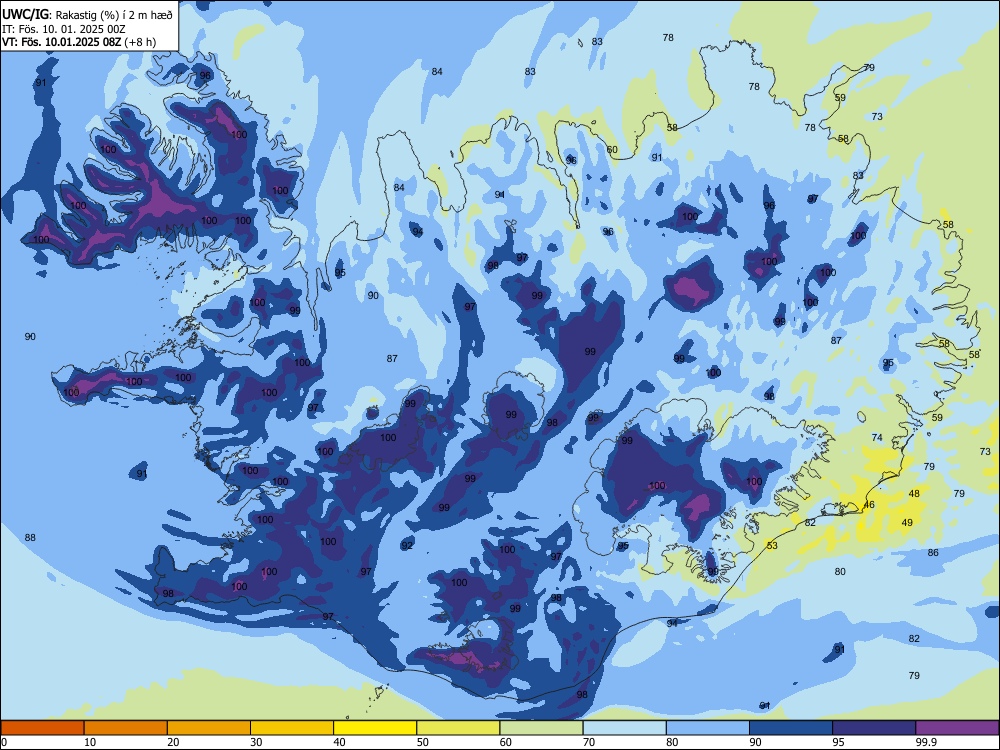The height and width of the screenshot is (750, 1000).
Task: Select the pale blue 70–80 legend swatch
Action: pos(624,728)
